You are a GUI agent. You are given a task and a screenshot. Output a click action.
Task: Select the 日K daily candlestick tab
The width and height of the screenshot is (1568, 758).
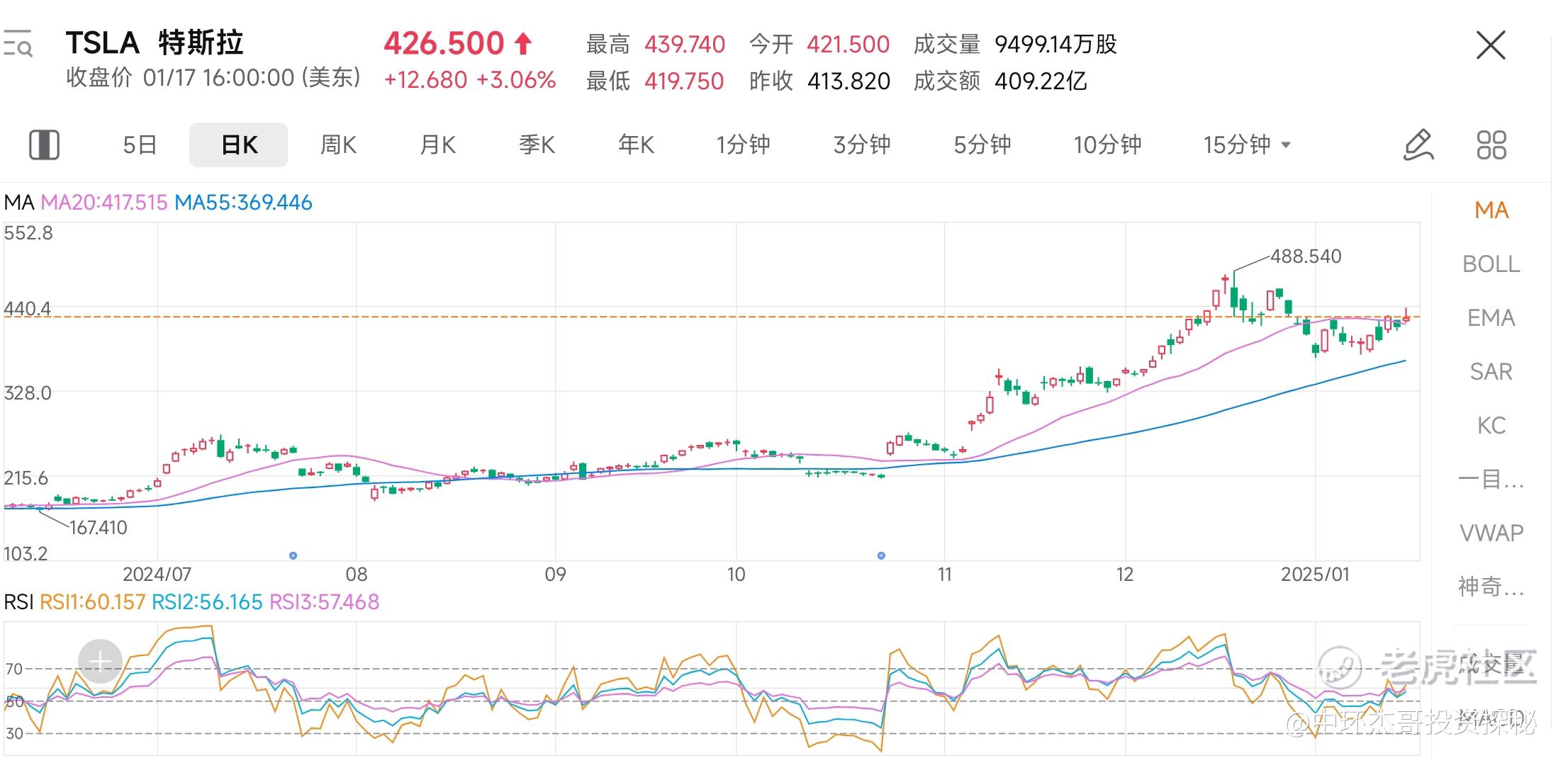click(239, 145)
